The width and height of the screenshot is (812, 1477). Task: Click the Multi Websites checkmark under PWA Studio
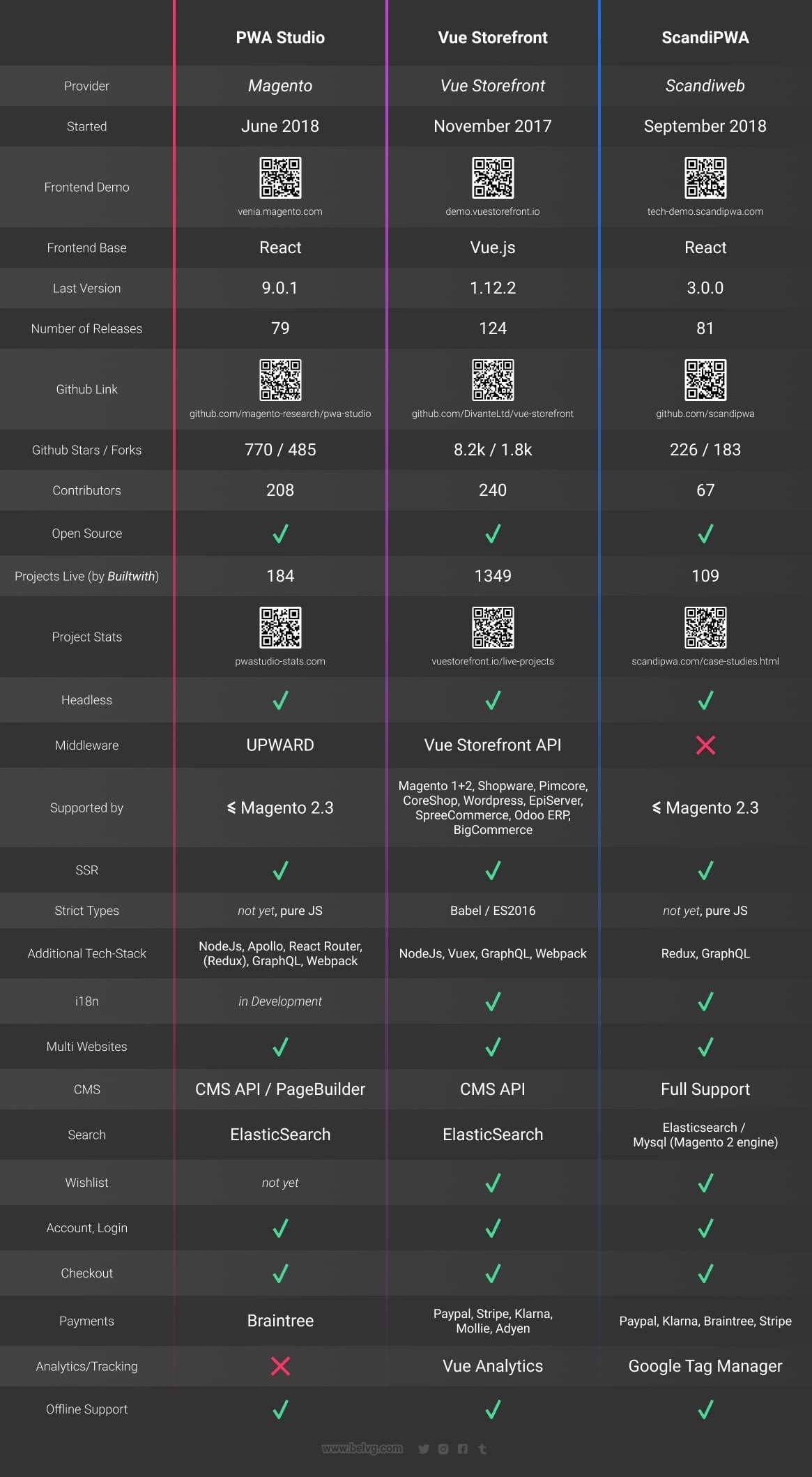tap(280, 1047)
